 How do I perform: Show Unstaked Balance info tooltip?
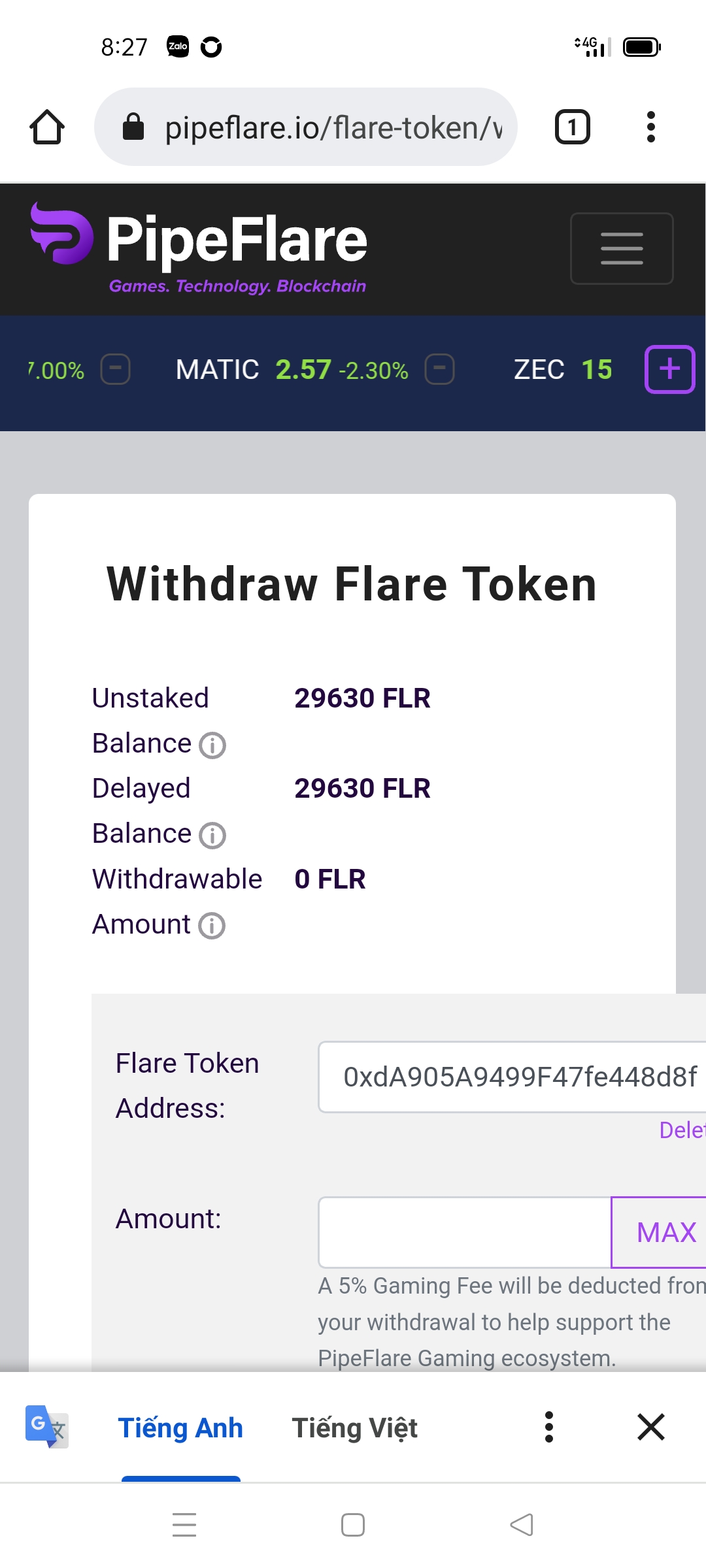coord(212,745)
